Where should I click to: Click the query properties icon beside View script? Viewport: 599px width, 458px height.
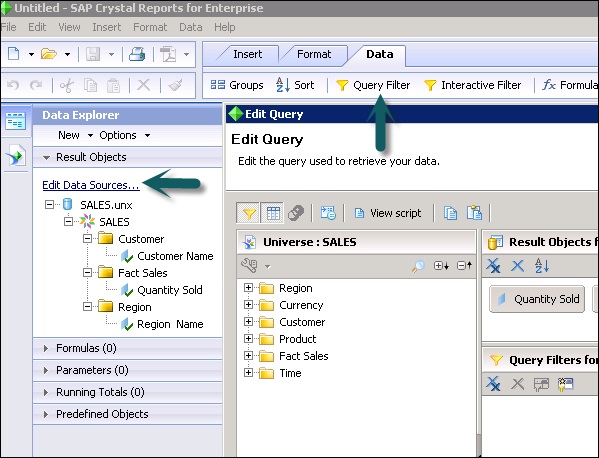click(328, 213)
